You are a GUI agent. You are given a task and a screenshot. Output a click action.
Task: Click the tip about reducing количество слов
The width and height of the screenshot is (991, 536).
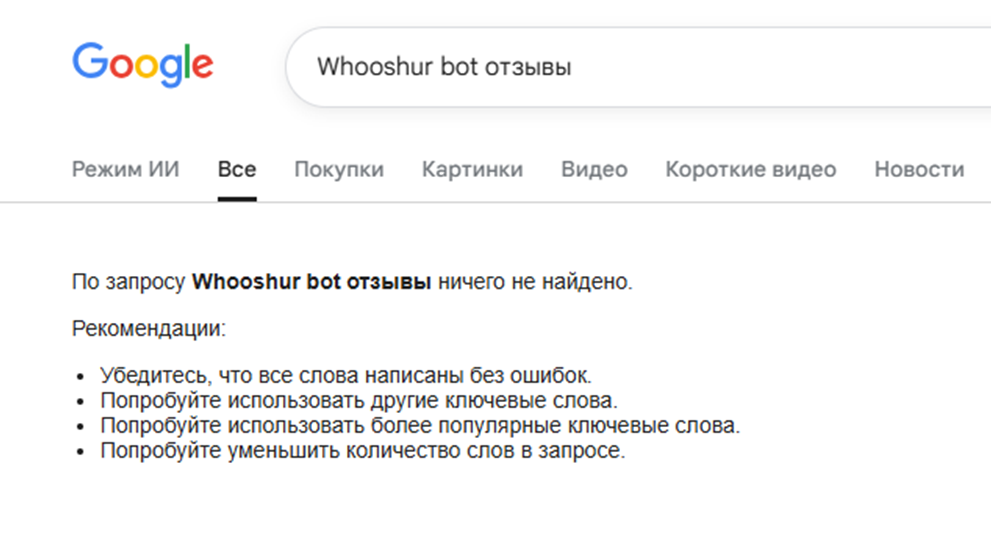[362, 452]
